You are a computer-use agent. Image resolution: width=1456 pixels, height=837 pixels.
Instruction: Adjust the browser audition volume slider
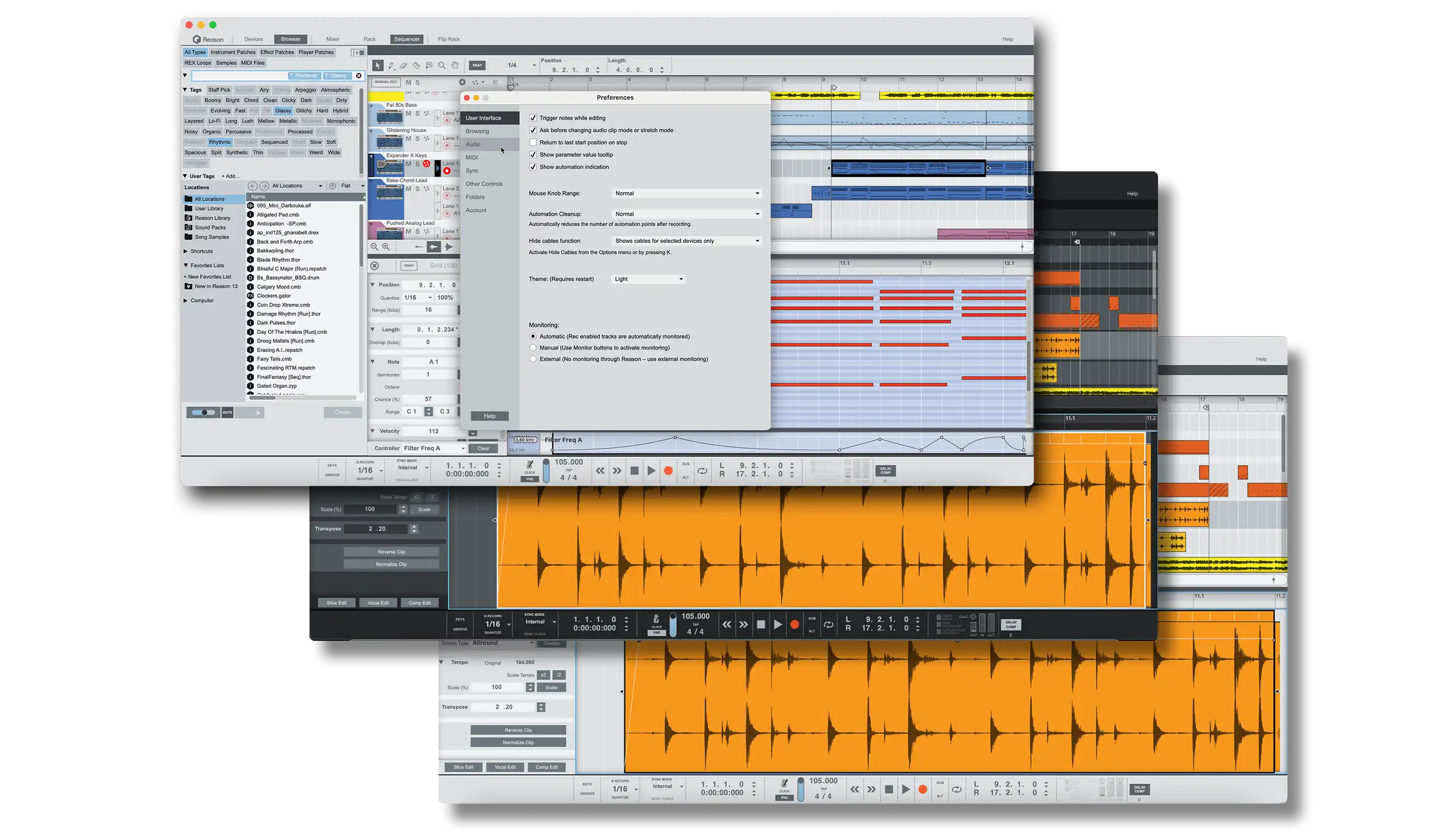(x=204, y=412)
